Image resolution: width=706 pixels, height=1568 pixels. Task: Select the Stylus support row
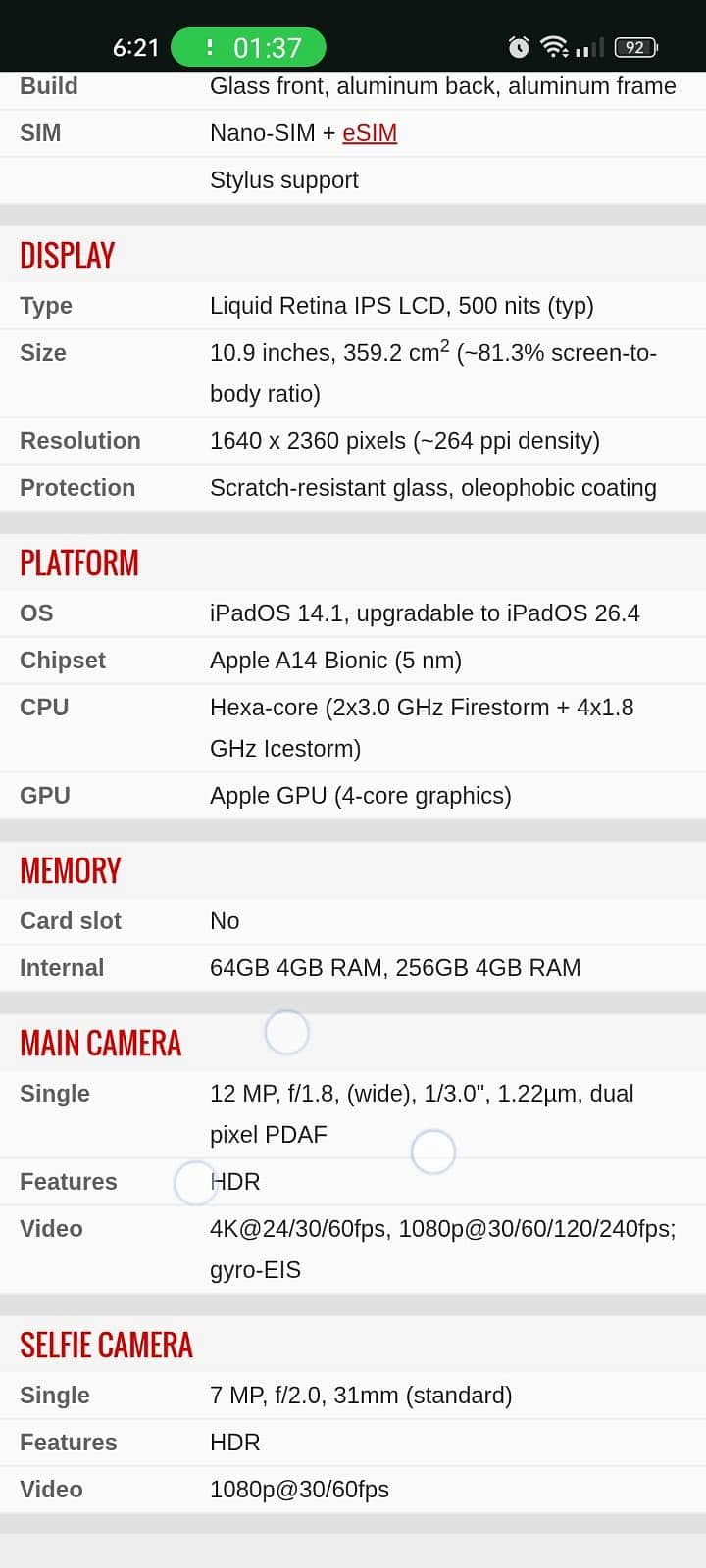[284, 179]
